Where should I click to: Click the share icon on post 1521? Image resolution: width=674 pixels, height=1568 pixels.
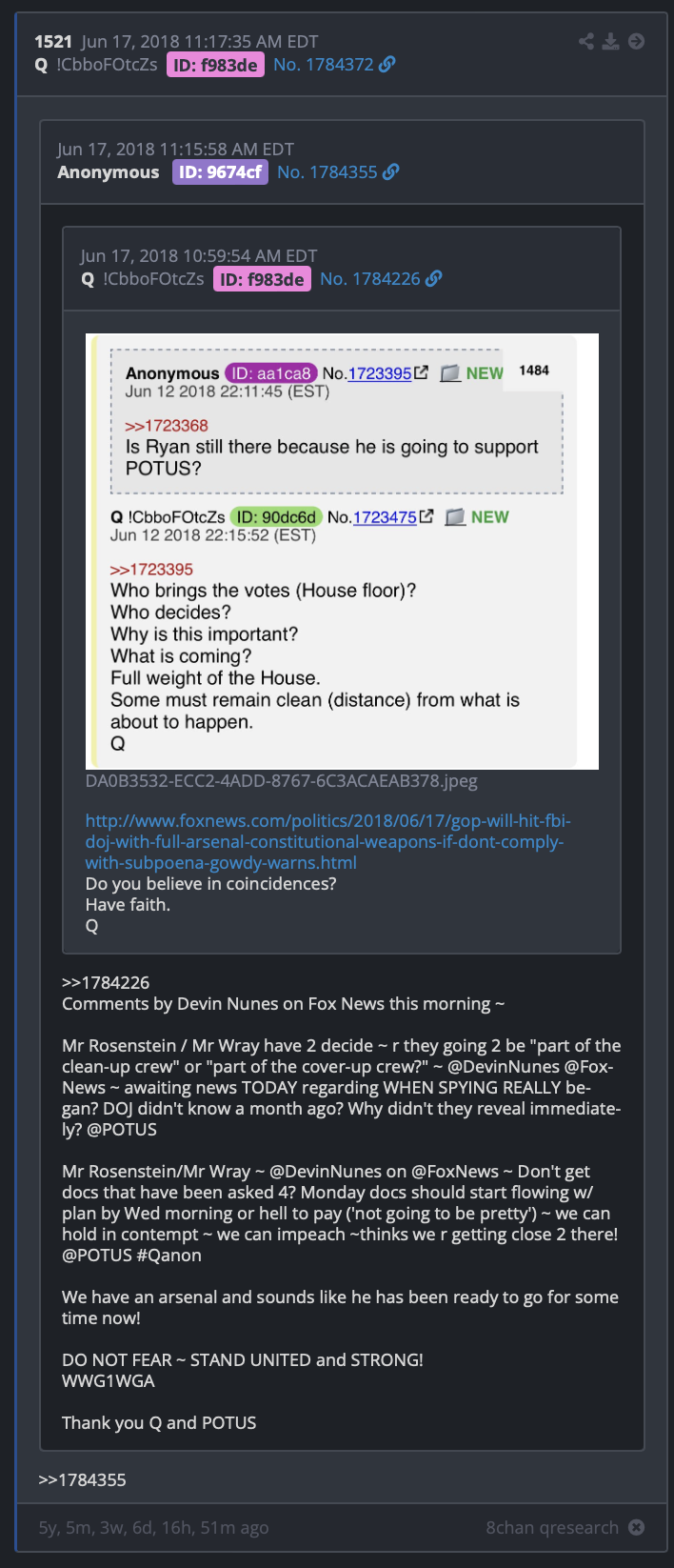coord(586,41)
